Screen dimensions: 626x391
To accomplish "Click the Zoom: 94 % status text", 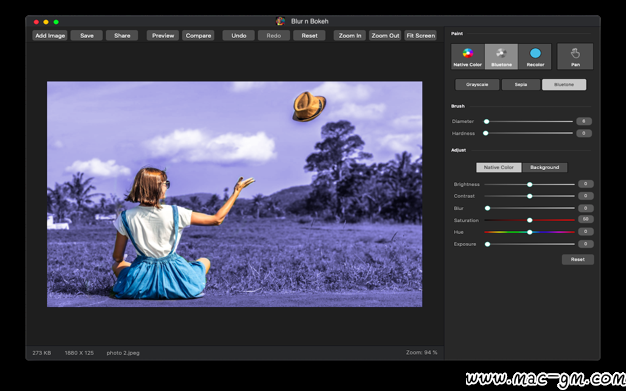I will tap(422, 353).
